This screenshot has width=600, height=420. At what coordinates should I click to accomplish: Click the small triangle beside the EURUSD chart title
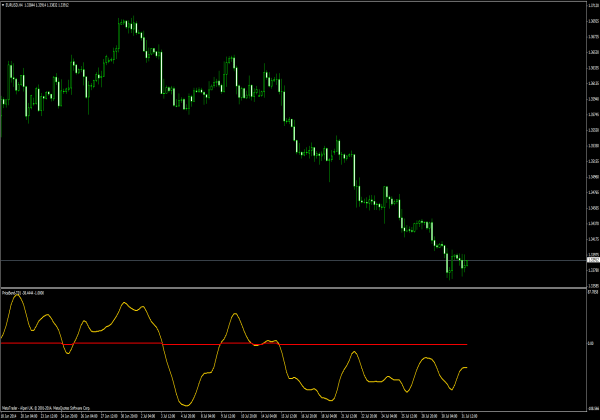tap(3, 5)
